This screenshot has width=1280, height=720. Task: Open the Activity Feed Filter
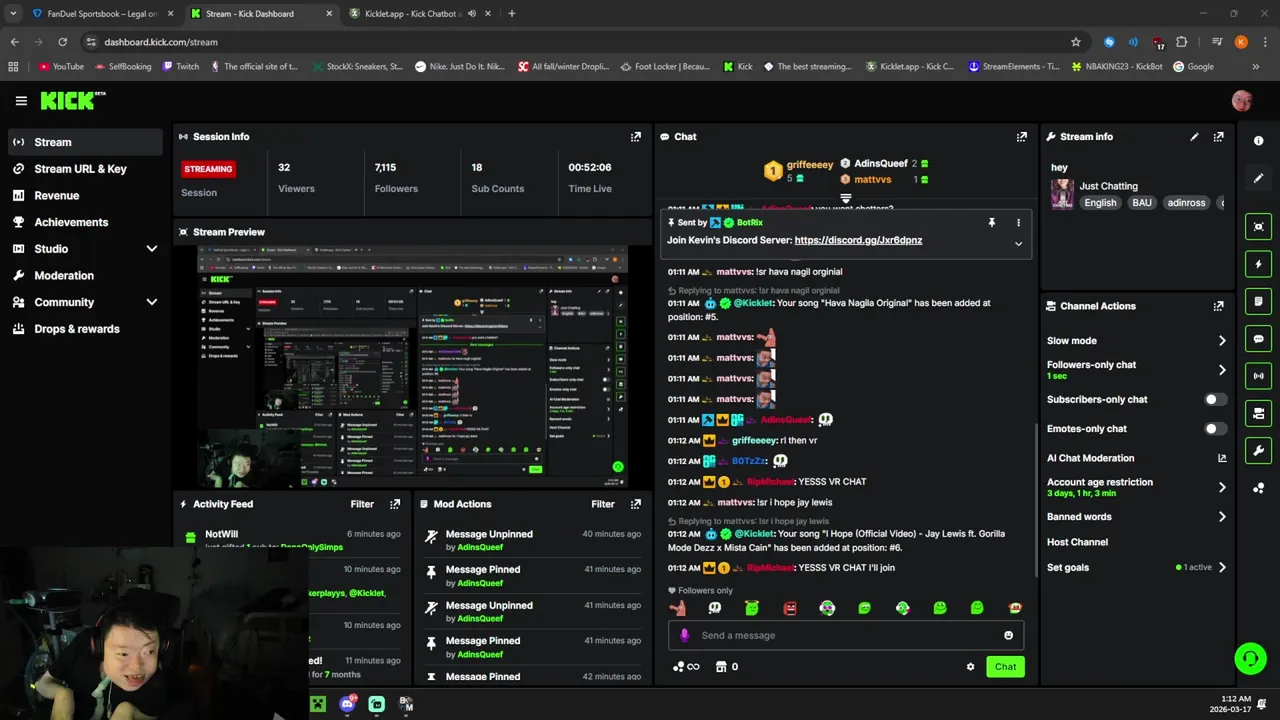pyautogui.click(x=362, y=504)
